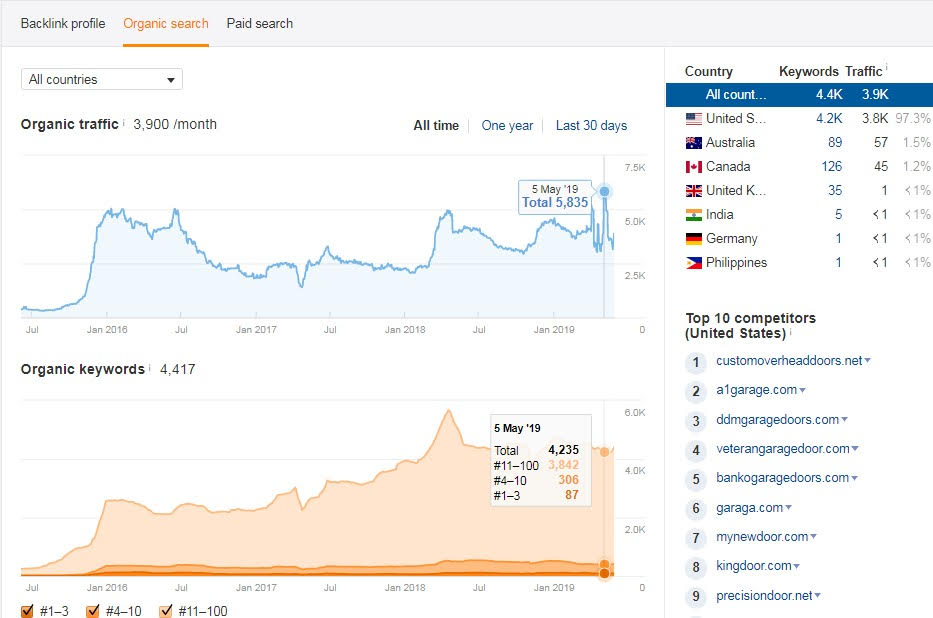The height and width of the screenshot is (618, 933).
Task: Click the Canada traffic value 45
Action: [x=881, y=167]
